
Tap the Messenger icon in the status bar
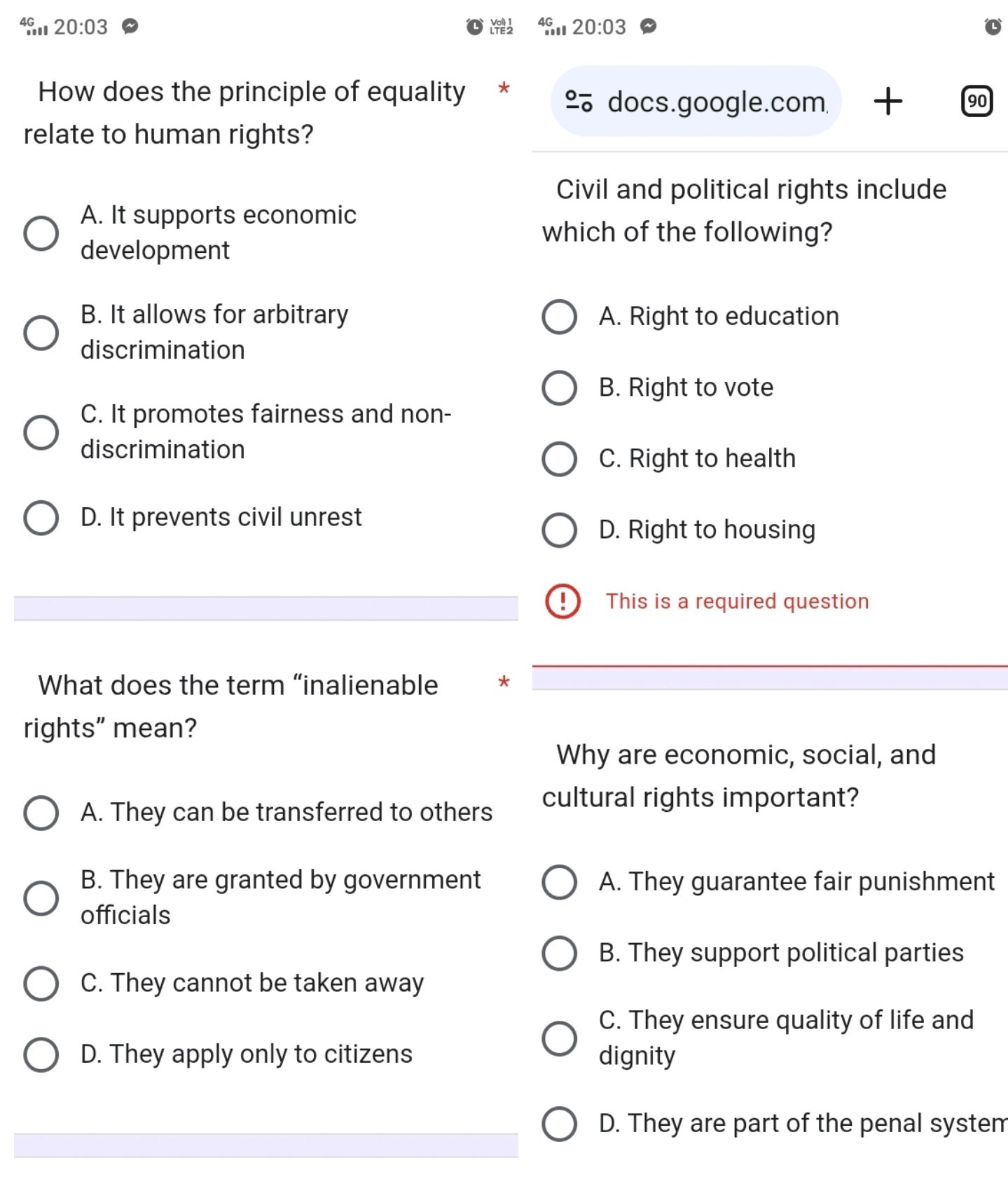130,27
